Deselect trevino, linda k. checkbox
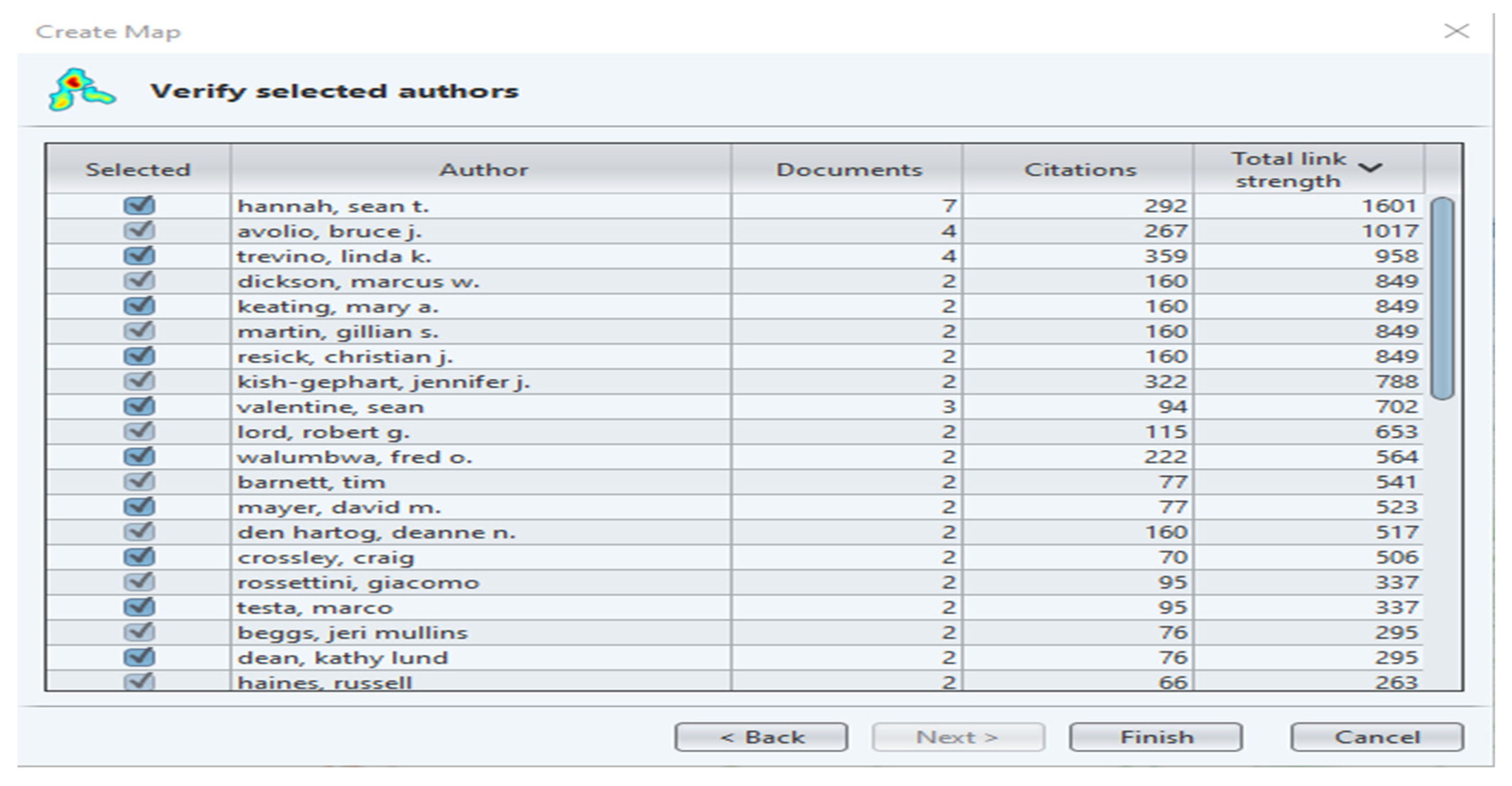This screenshot has height=786, width=1512. pos(139,256)
